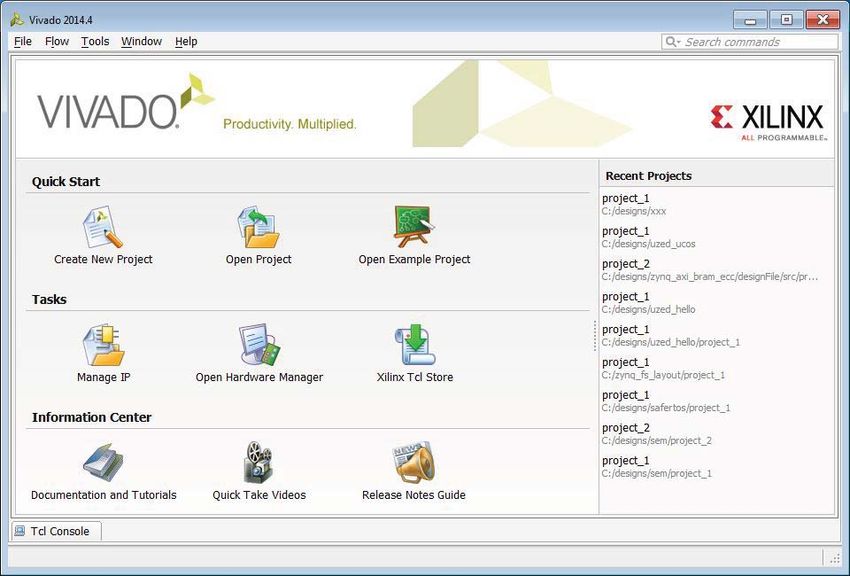Click the Release Notes Guide label
This screenshot has width=850, height=576.
414,495
